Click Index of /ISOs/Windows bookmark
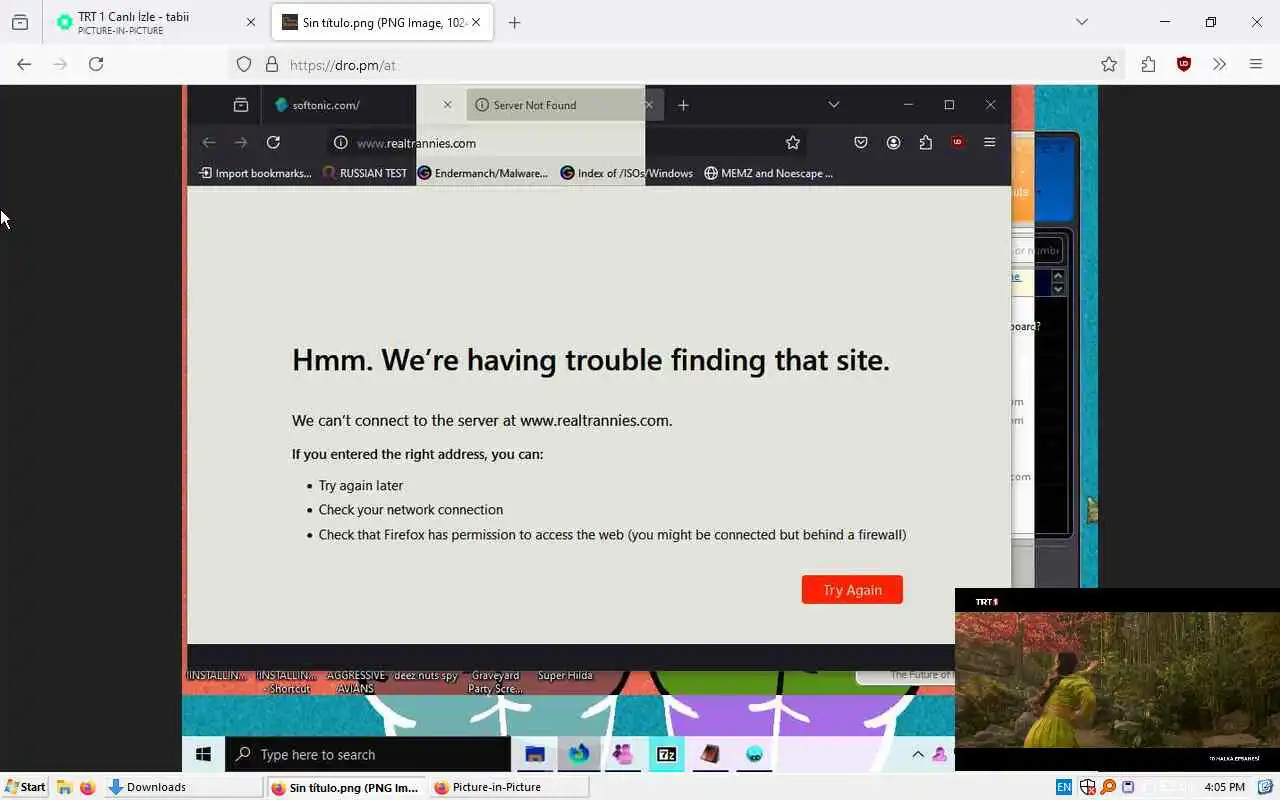The height and width of the screenshot is (800, 1280). coord(627,173)
